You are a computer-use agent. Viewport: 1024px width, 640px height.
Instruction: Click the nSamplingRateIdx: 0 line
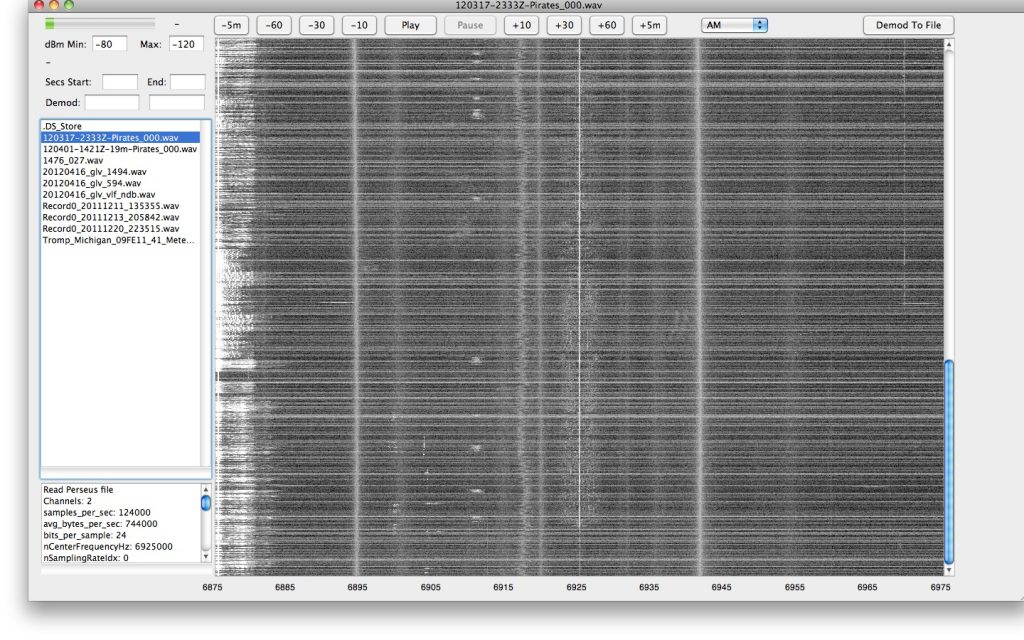point(86,558)
